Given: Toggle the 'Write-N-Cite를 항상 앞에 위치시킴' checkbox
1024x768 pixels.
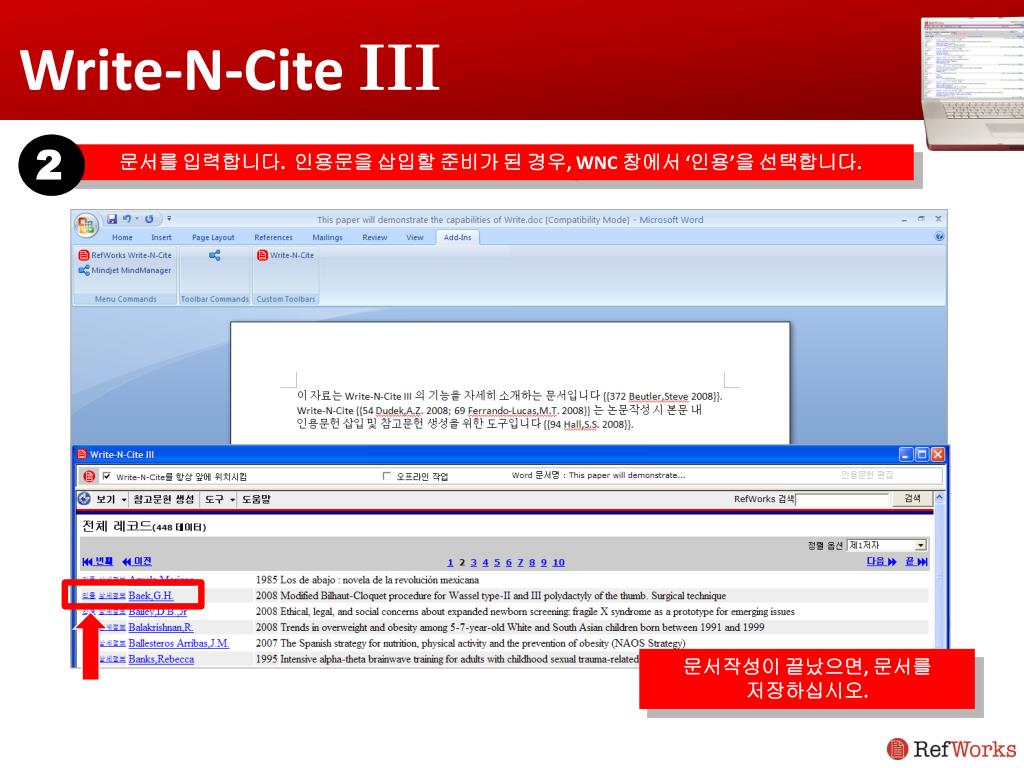Looking at the screenshot, I should pyautogui.click(x=106, y=476).
